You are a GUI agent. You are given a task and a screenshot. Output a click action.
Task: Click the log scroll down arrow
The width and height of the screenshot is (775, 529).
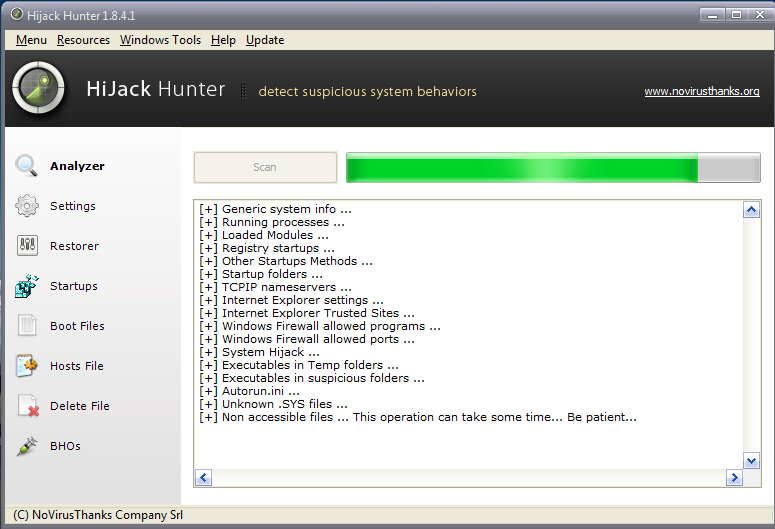(x=751, y=461)
